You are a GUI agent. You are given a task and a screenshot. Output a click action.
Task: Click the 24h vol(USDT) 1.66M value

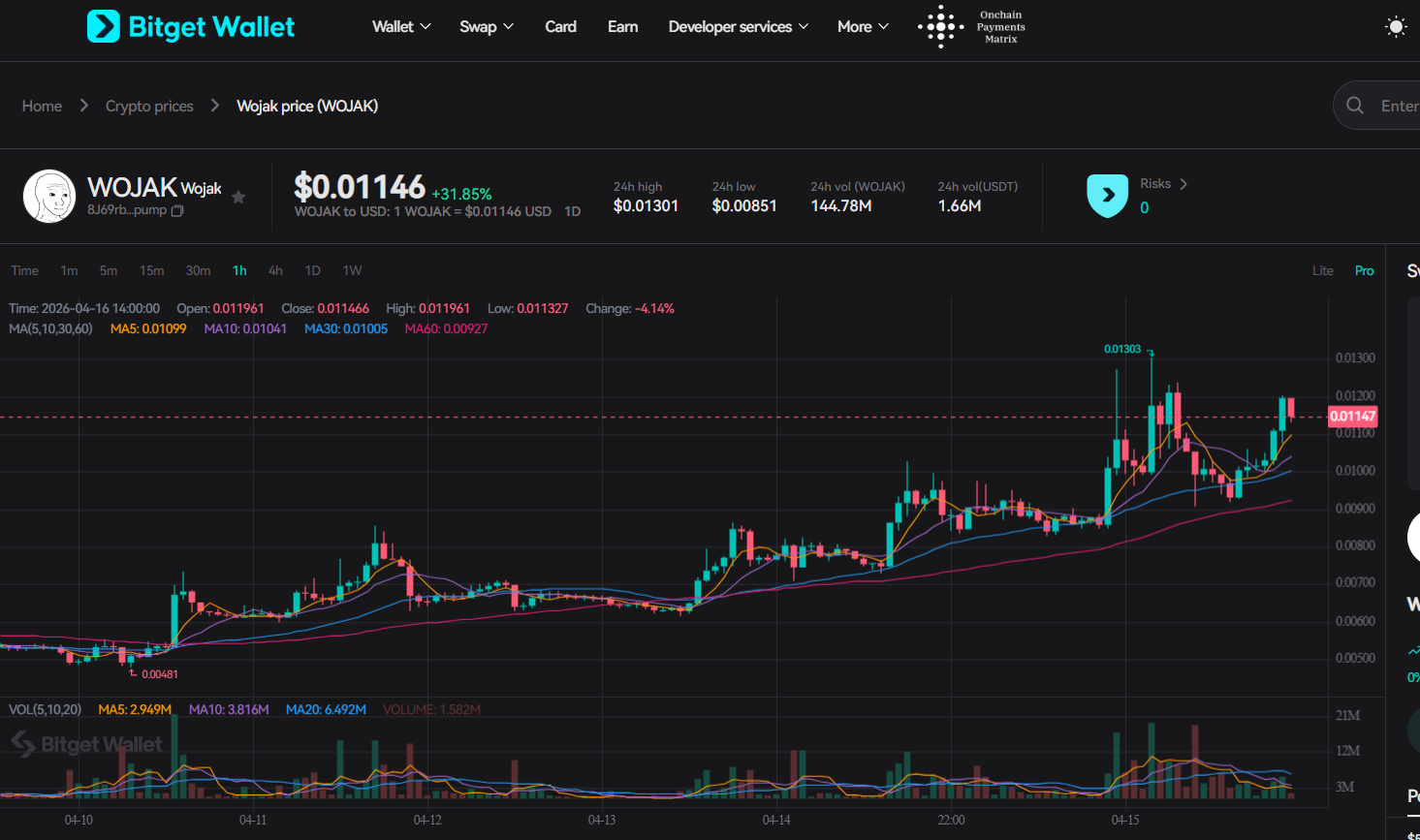point(960,205)
